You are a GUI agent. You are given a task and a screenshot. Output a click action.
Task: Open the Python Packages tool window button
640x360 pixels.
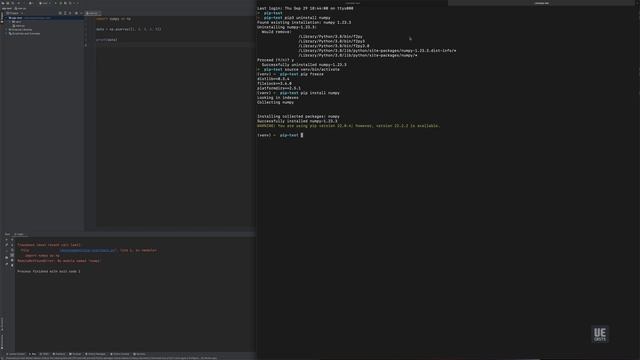96,354
